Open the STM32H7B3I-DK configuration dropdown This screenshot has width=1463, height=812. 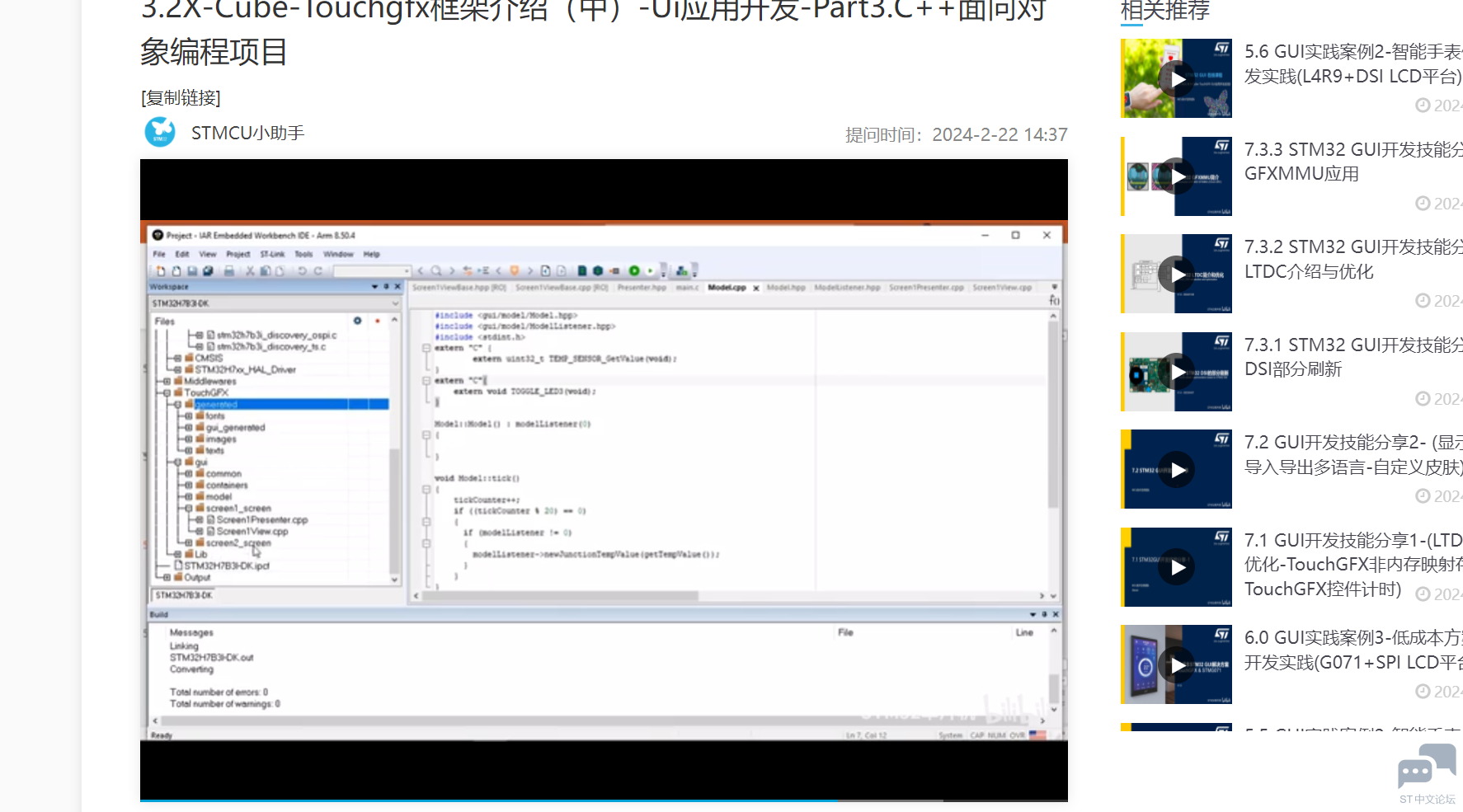pos(275,303)
